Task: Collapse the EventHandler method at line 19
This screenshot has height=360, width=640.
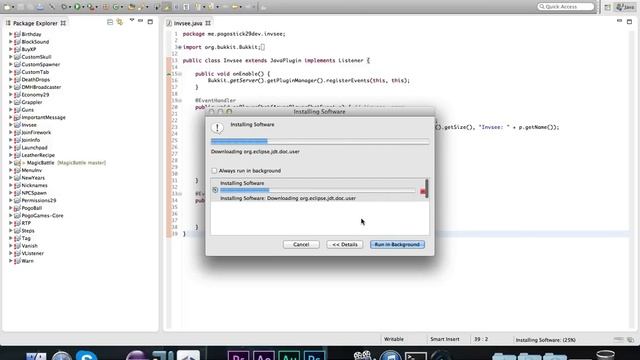Action: point(180,100)
